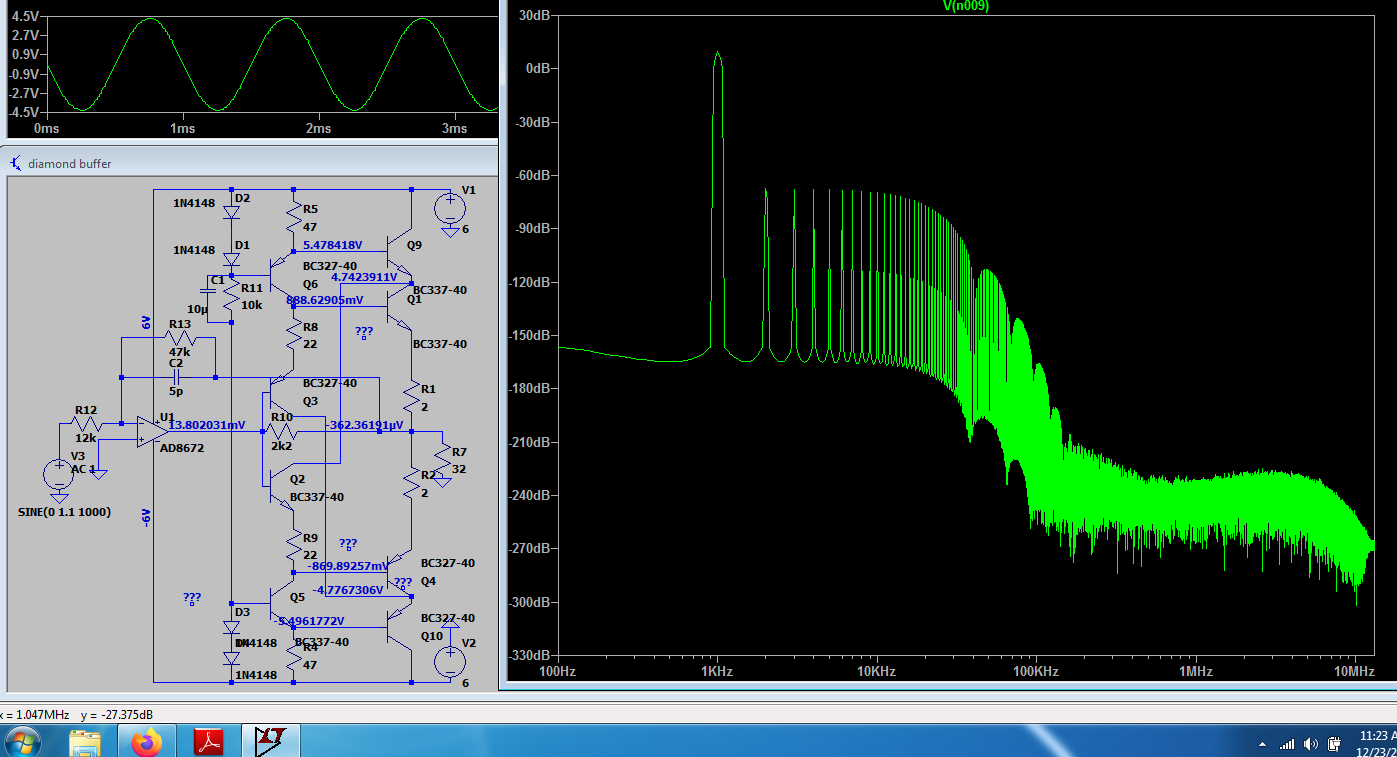The image size is (1397, 757).
Task: Click the R12 input resistor symbol
Action: coord(86,424)
